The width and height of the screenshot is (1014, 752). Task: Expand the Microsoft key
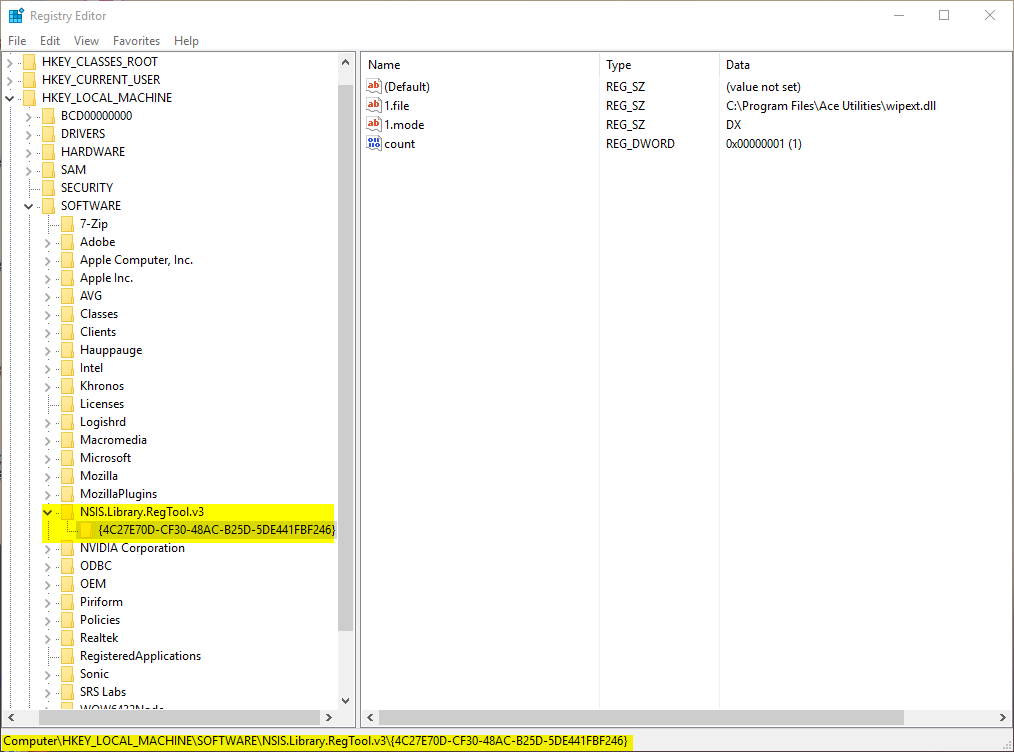[48, 458]
